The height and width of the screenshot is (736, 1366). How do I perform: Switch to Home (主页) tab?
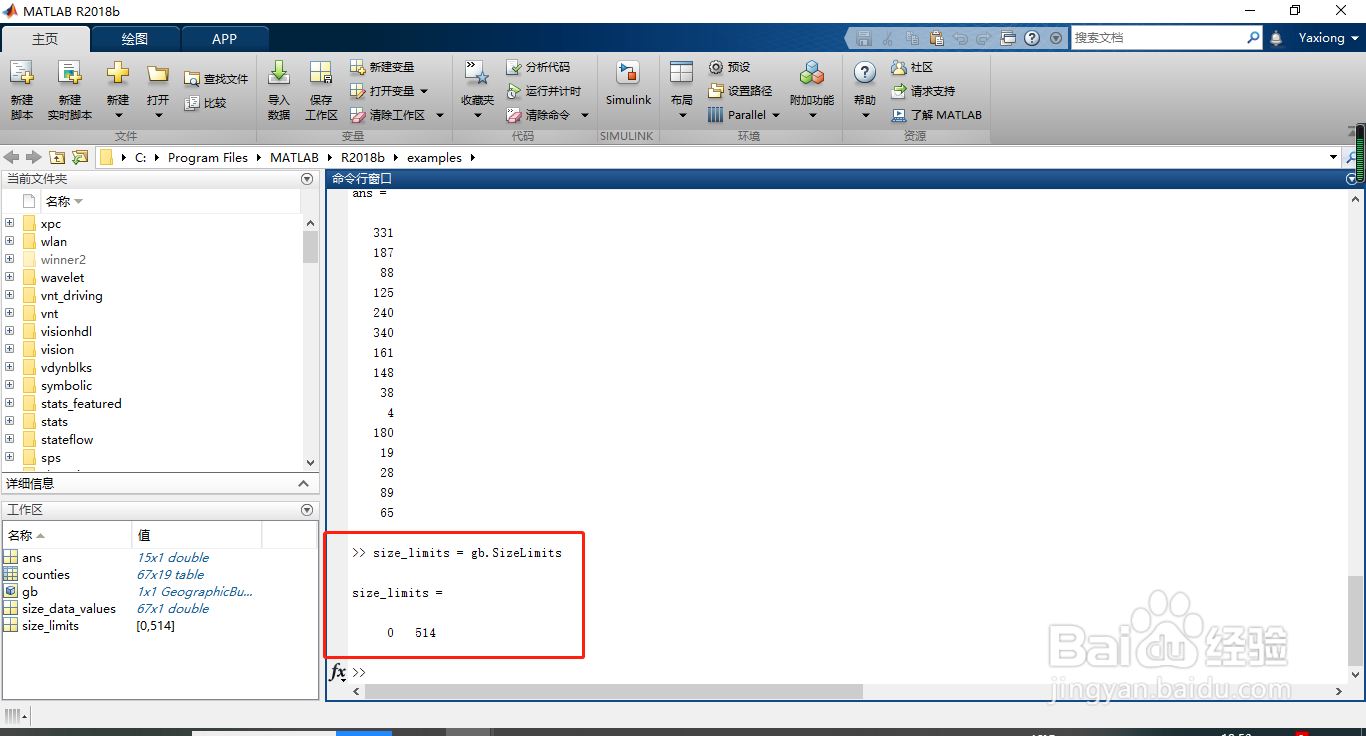45,39
